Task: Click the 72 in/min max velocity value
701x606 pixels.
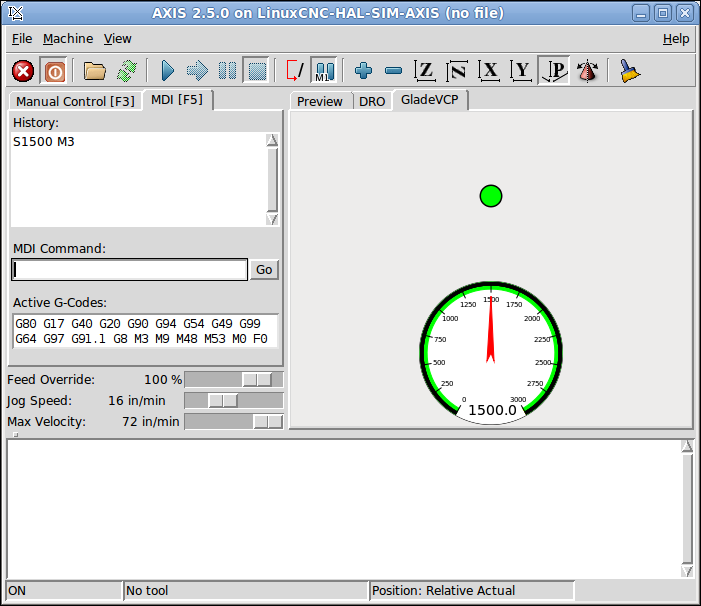Action: pos(151,421)
